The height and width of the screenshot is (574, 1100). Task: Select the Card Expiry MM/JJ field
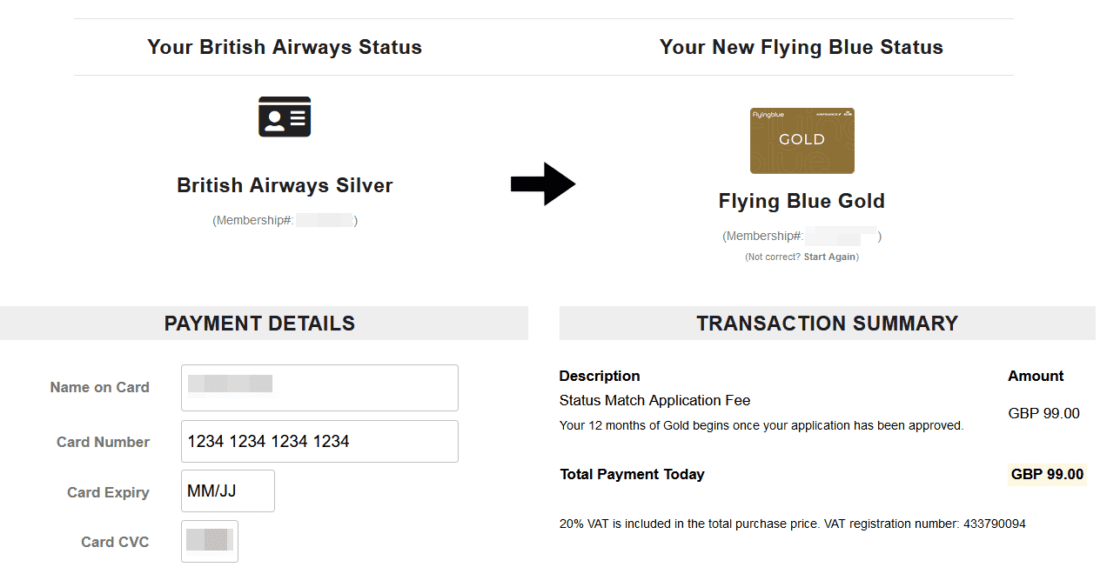coord(227,491)
